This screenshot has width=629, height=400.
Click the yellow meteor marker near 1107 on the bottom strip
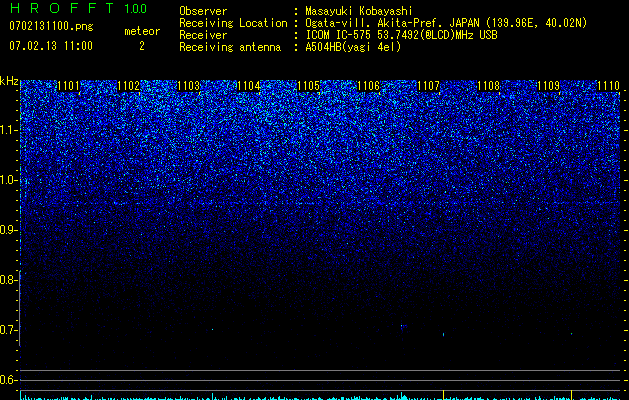click(443, 394)
